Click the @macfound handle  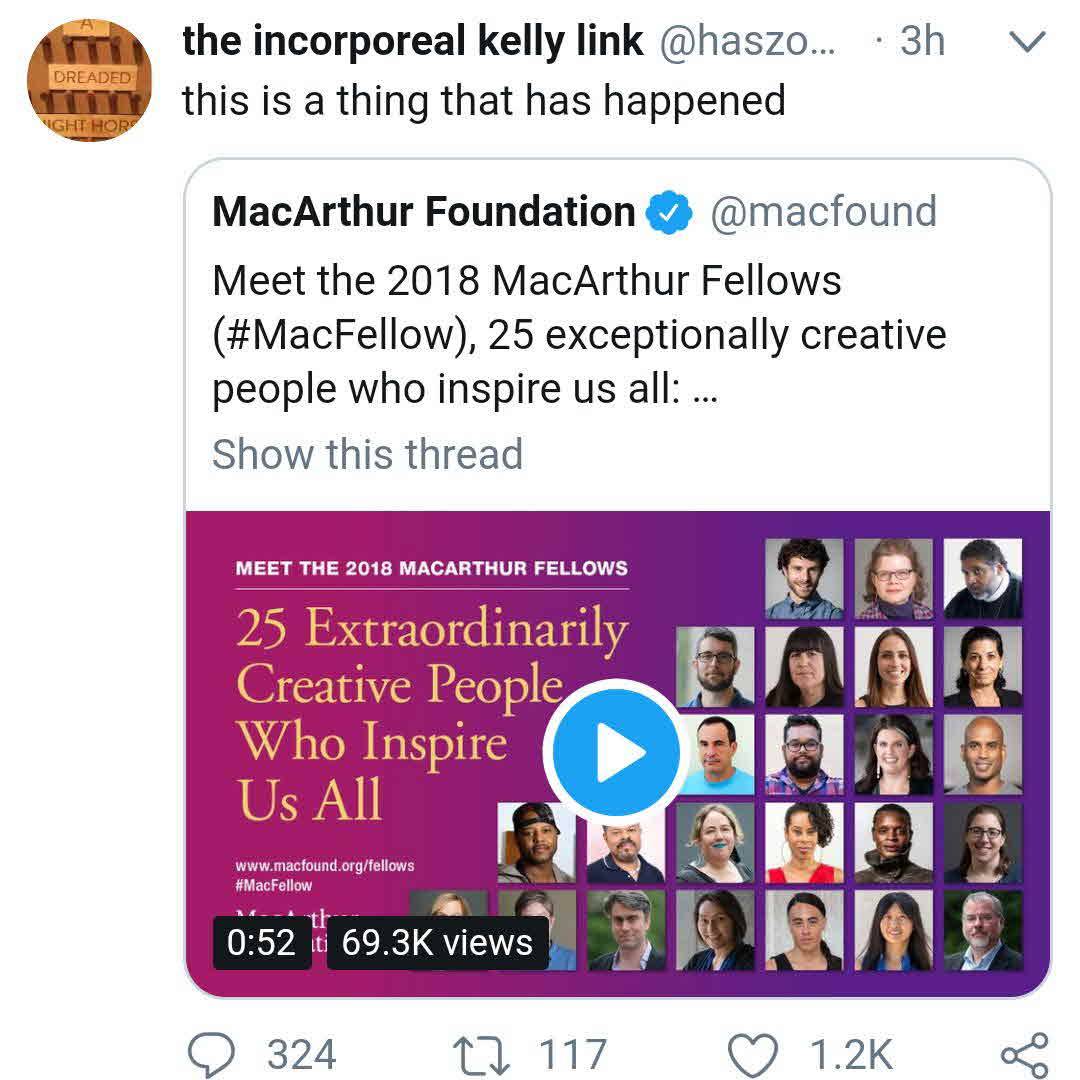823,212
